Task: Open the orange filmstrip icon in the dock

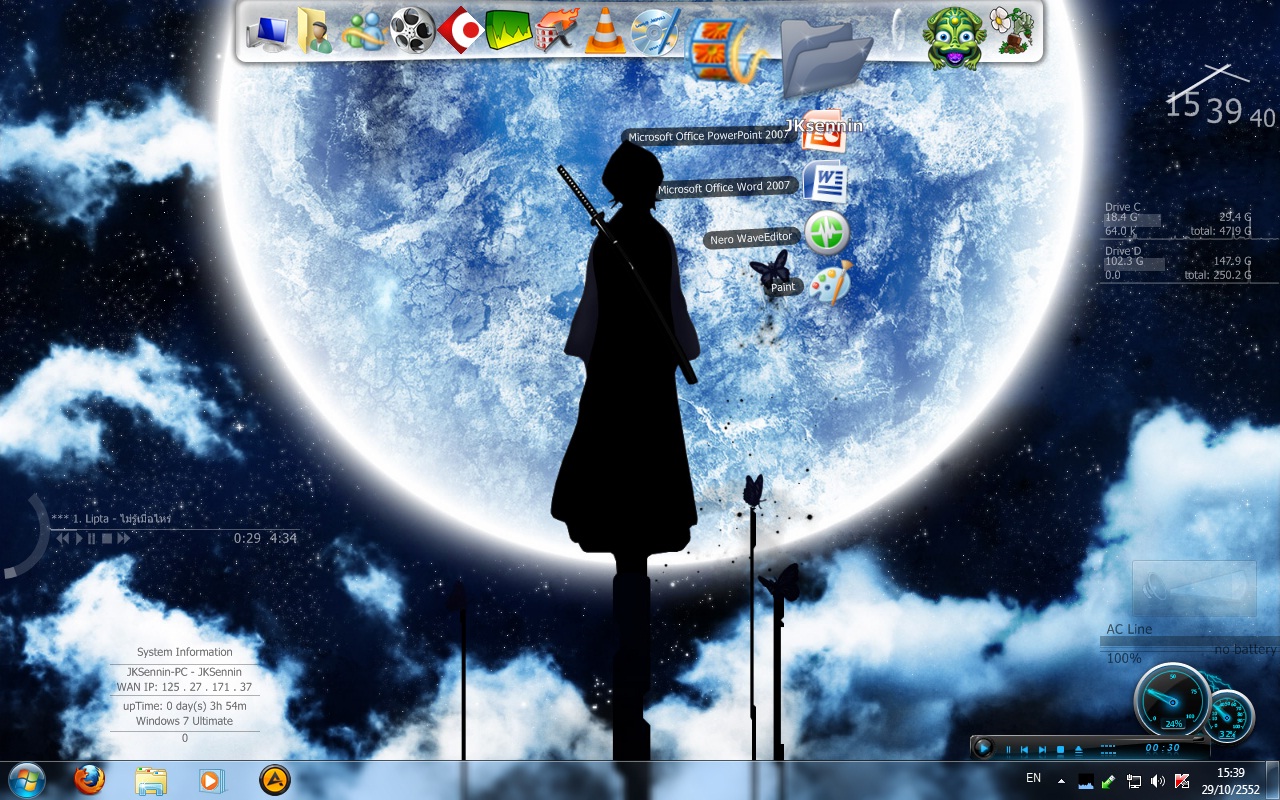Action: (727, 50)
